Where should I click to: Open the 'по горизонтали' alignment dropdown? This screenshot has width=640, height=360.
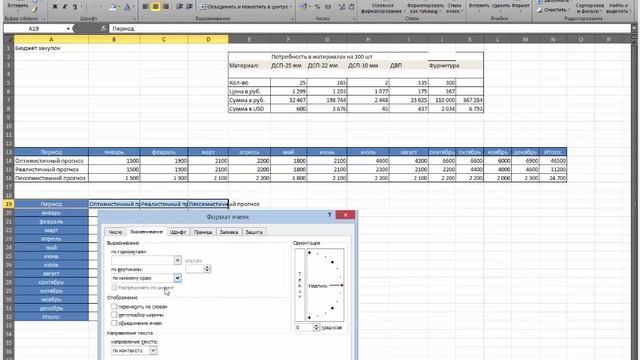(x=177, y=260)
